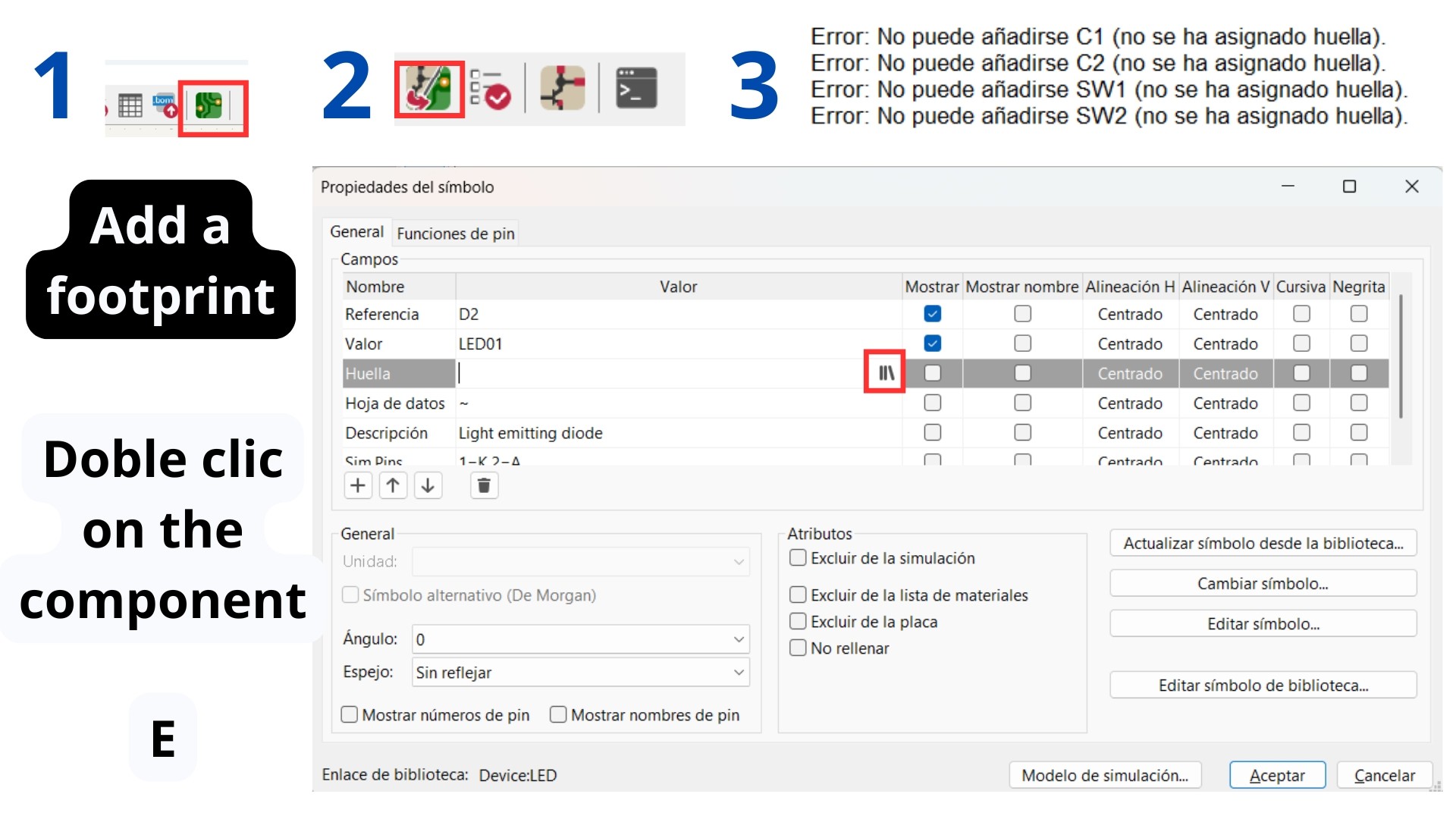Click design rules checker icon
The width and height of the screenshot is (1456, 819).
click(x=490, y=89)
